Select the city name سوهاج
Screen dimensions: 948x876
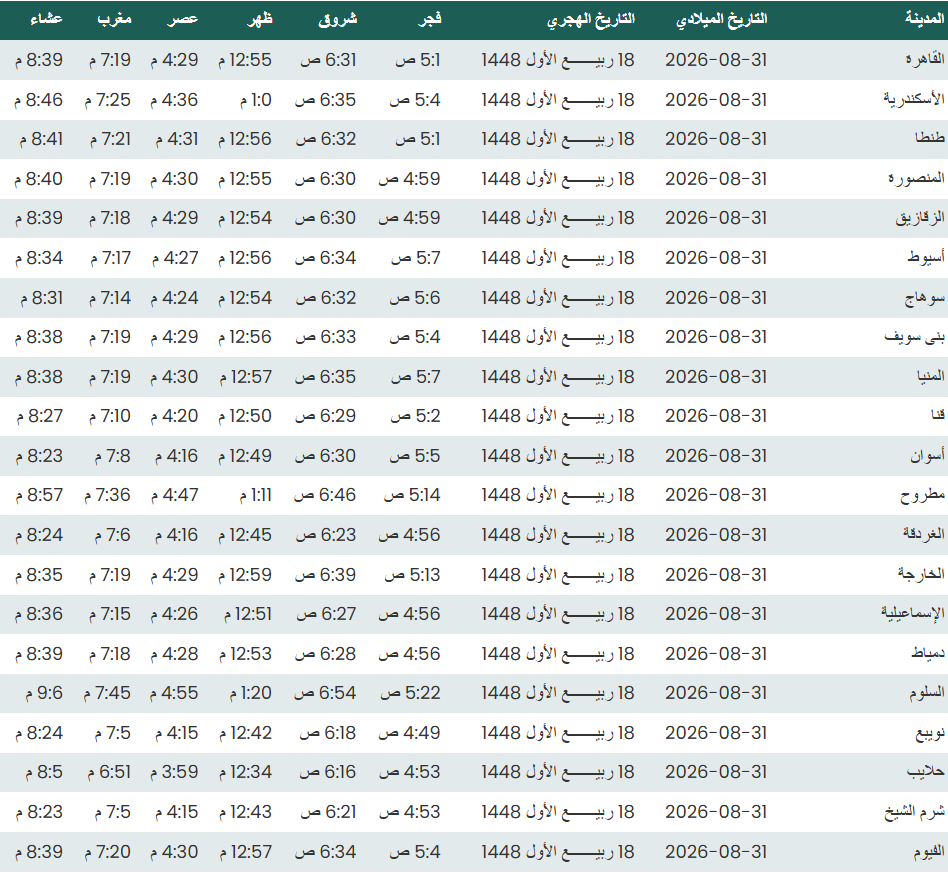click(x=925, y=297)
